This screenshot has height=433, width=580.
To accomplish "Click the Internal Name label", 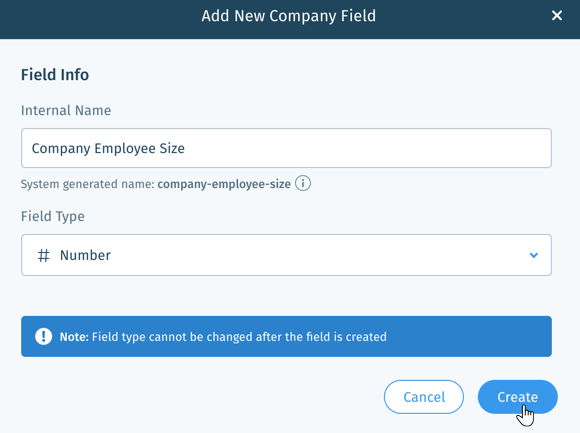I will coord(66,110).
